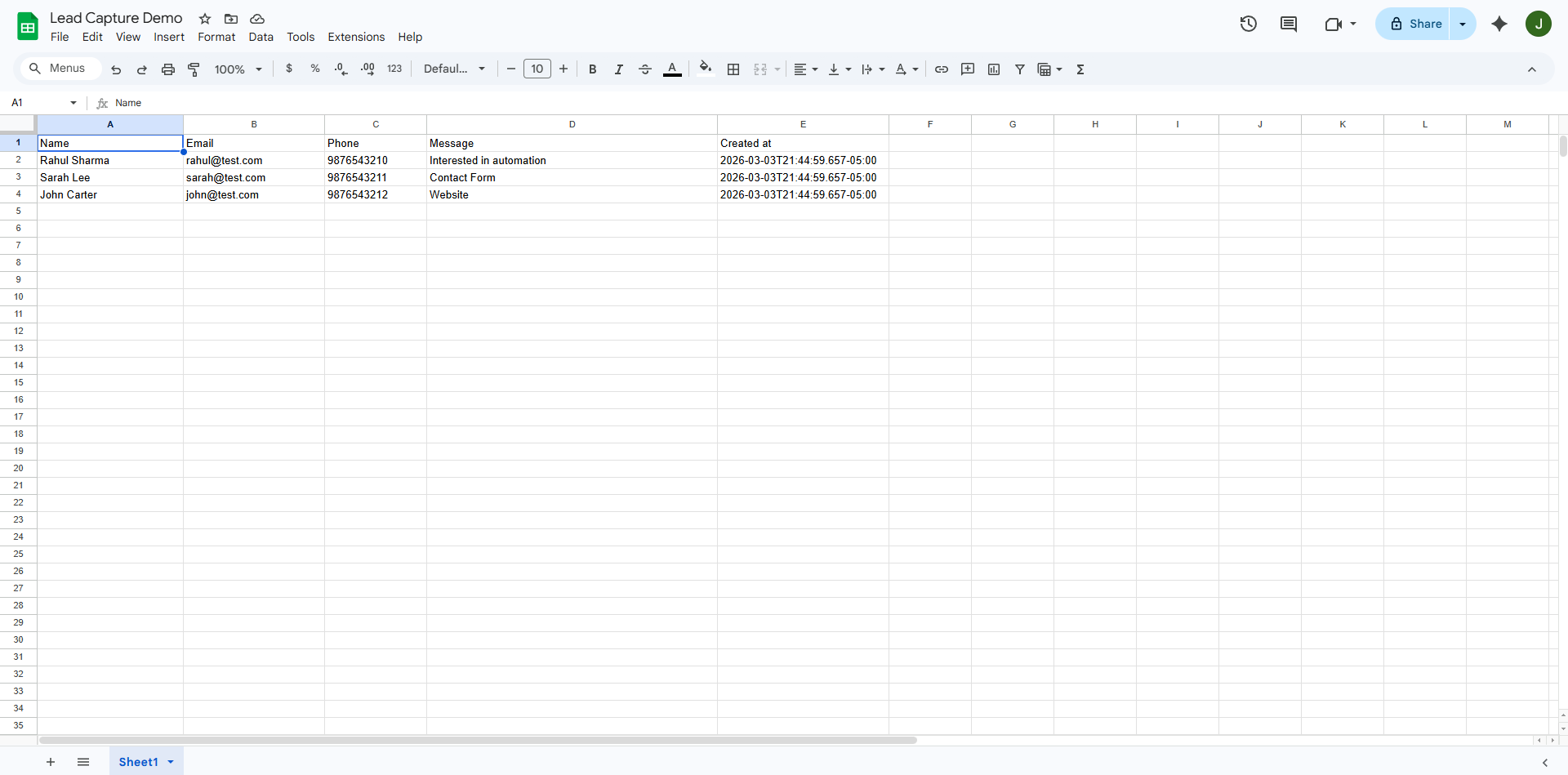Star the Lead Capture Demo document
The image size is (1568, 775).
[x=205, y=19]
